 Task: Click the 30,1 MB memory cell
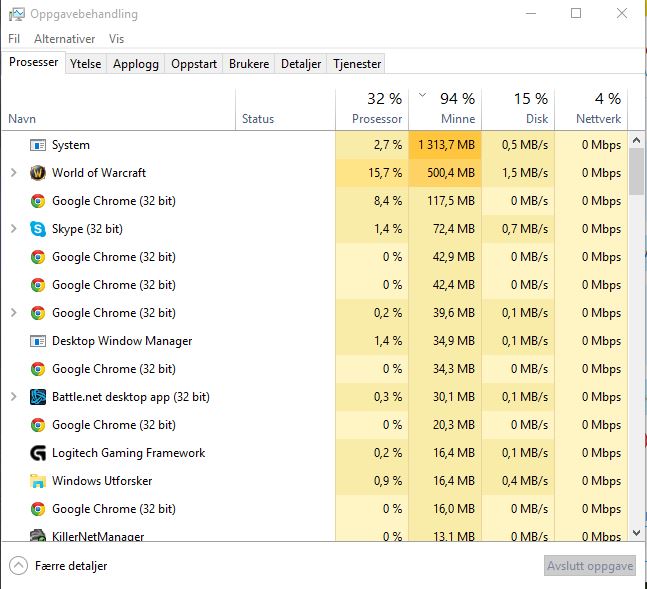(x=445, y=397)
